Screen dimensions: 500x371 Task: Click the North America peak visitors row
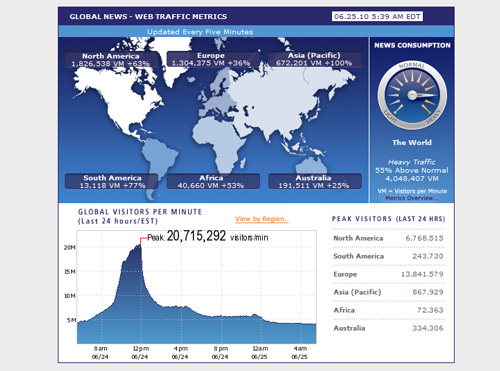pyautogui.click(x=388, y=238)
